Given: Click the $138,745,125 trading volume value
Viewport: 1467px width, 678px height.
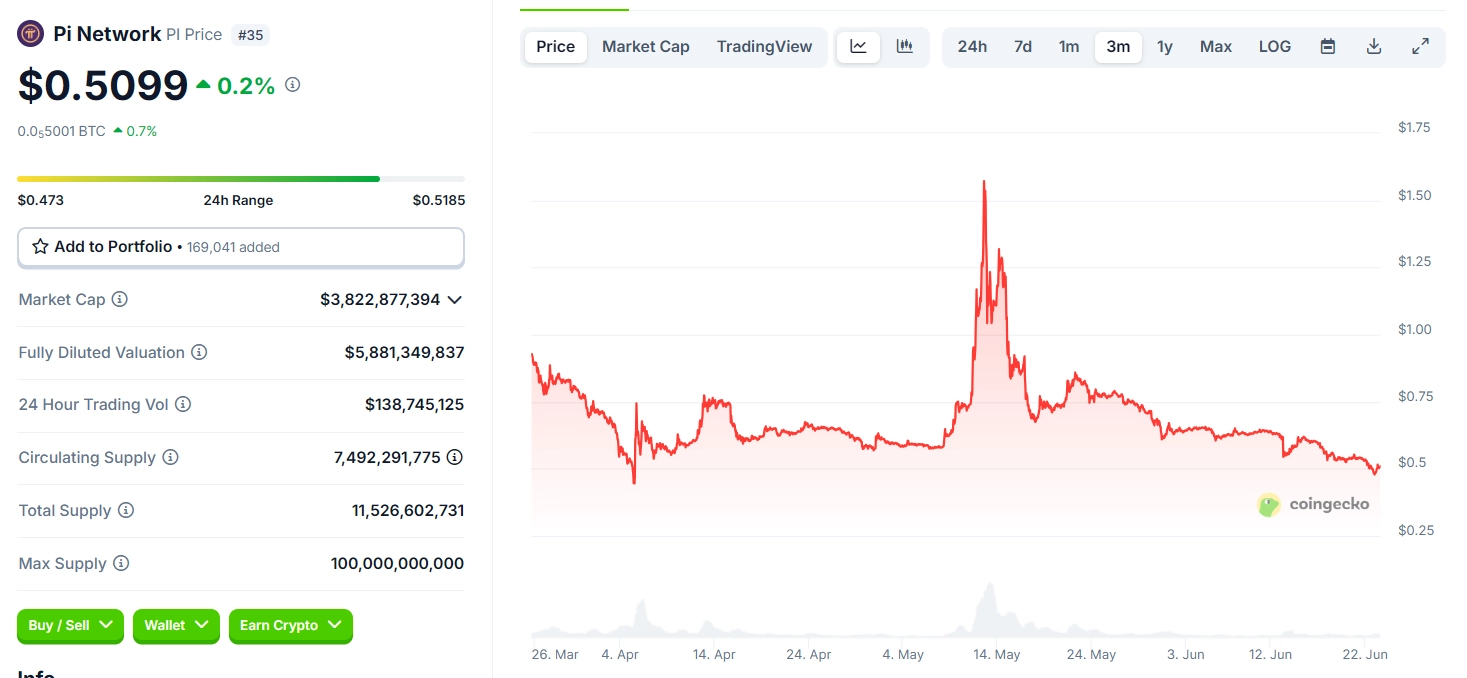Looking at the screenshot, I should (x=414, y=404).
